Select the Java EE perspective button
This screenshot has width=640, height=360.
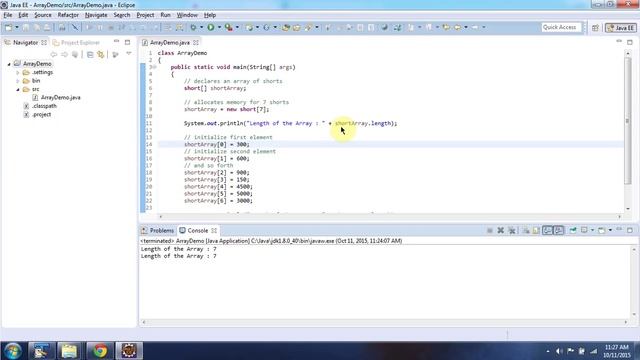click(x=621, y=28)
